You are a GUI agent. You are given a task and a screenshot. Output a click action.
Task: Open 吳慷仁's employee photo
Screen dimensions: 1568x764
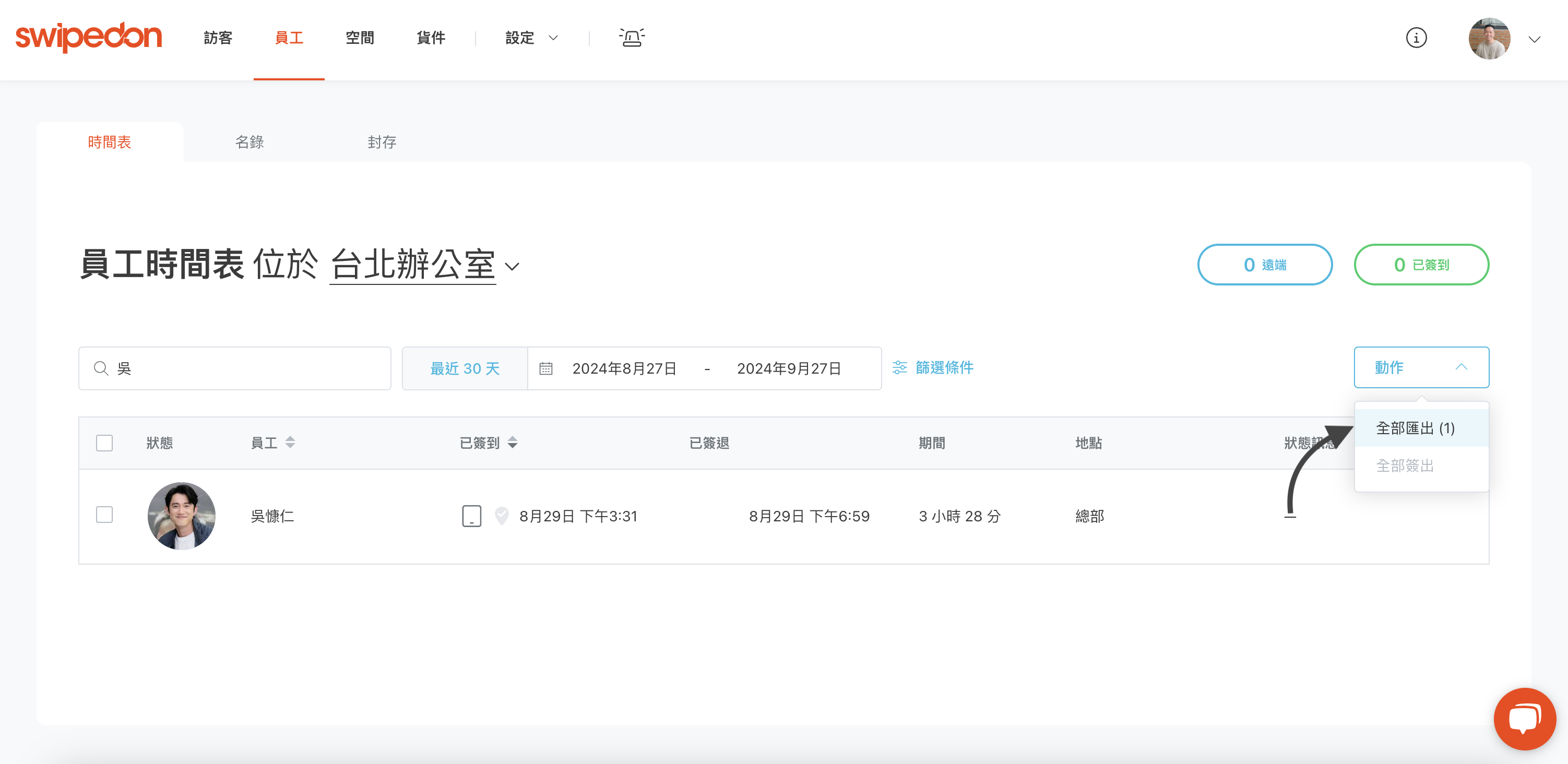[182, 516]
